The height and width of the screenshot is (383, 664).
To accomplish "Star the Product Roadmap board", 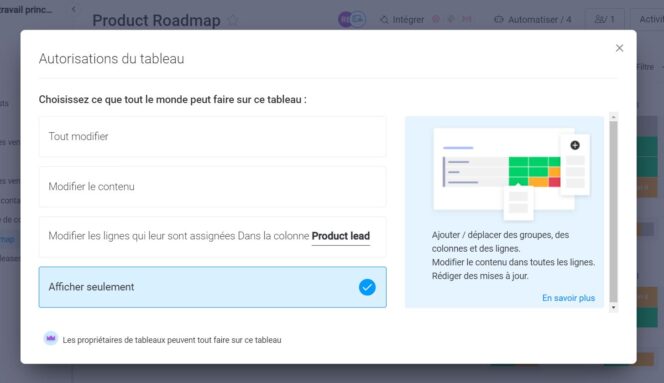I will [x=232, y=20].
